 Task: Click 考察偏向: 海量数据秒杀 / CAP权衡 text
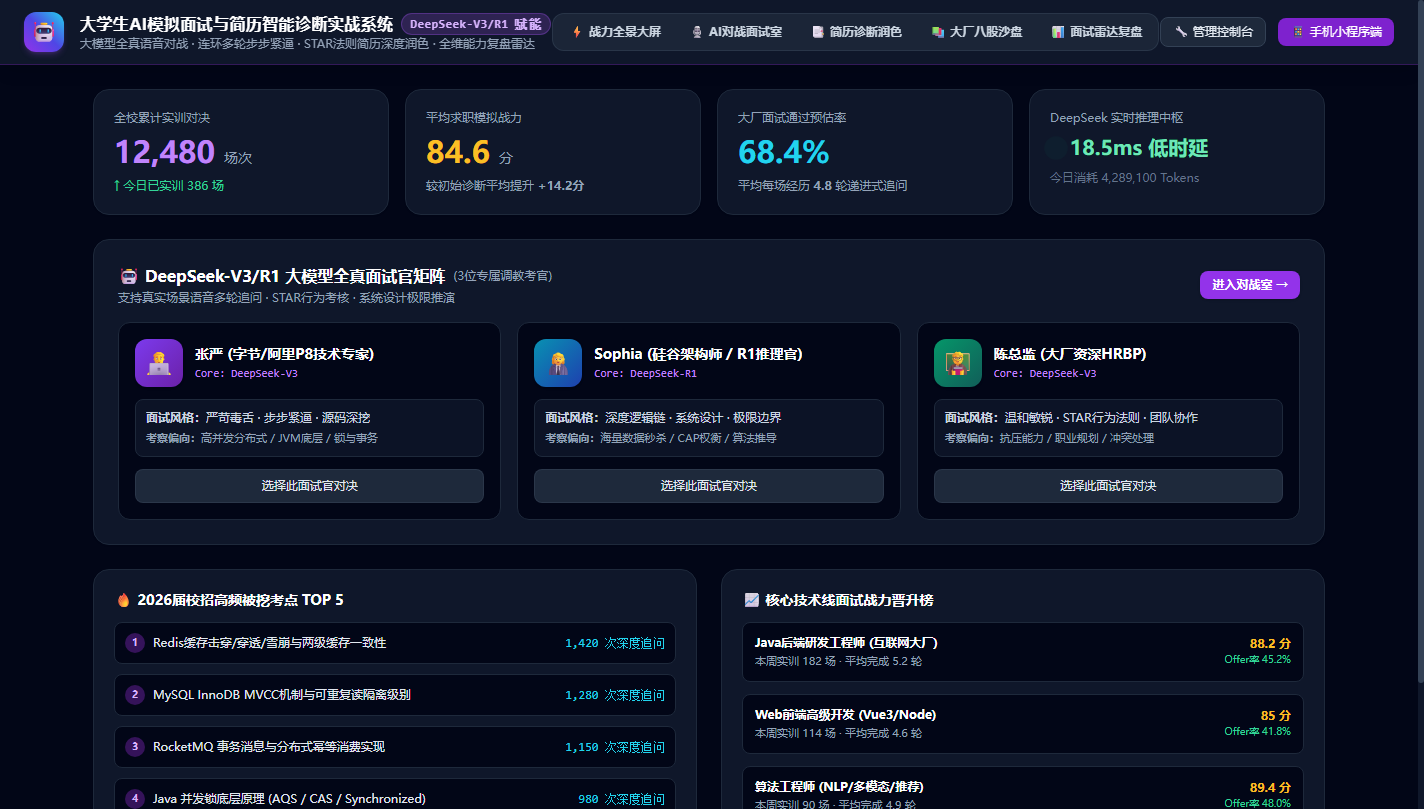click(x=661, y=438)
